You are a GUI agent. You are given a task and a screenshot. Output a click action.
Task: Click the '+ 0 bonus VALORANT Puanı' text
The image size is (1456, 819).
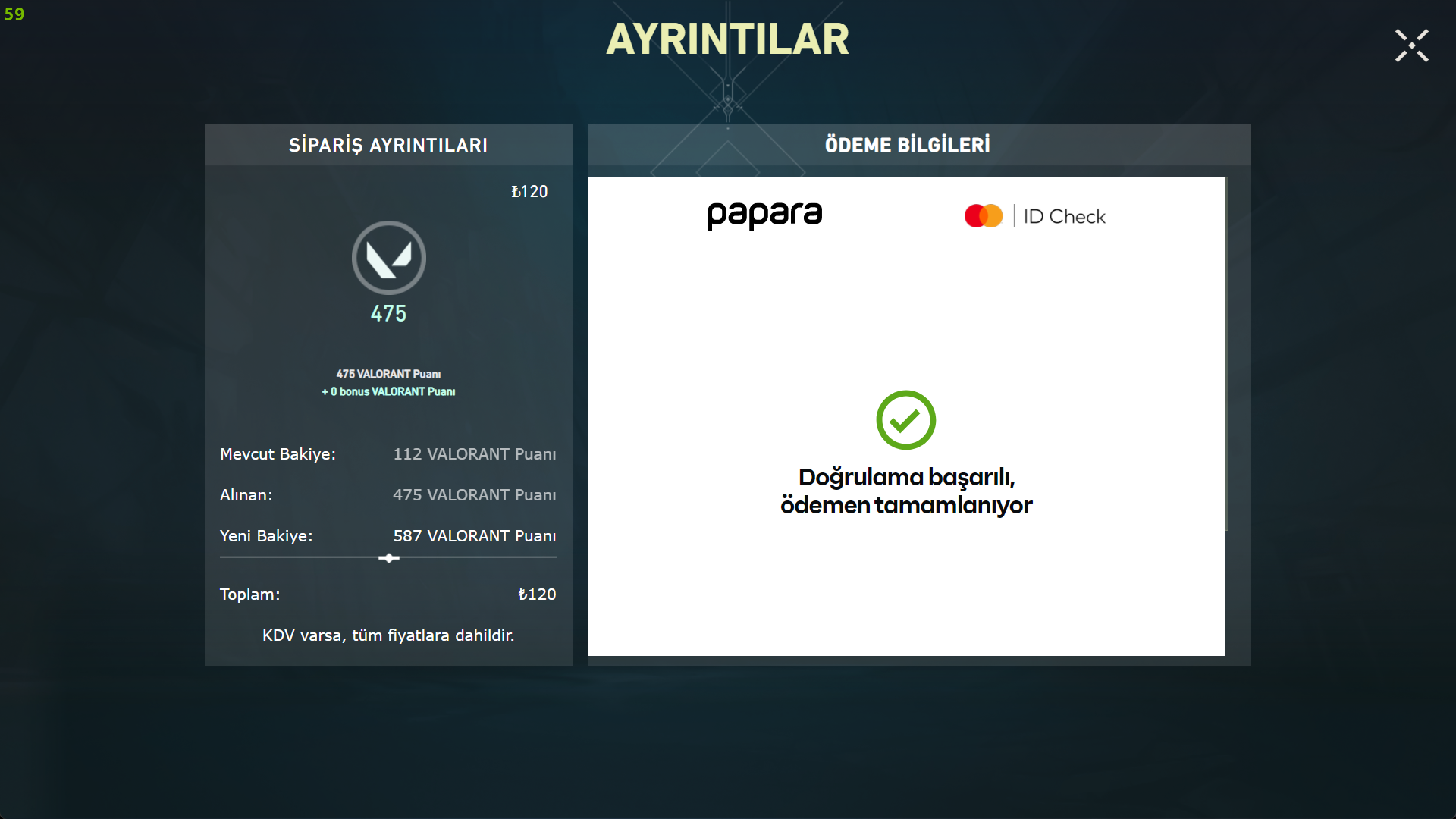click(x=388, y=391)
